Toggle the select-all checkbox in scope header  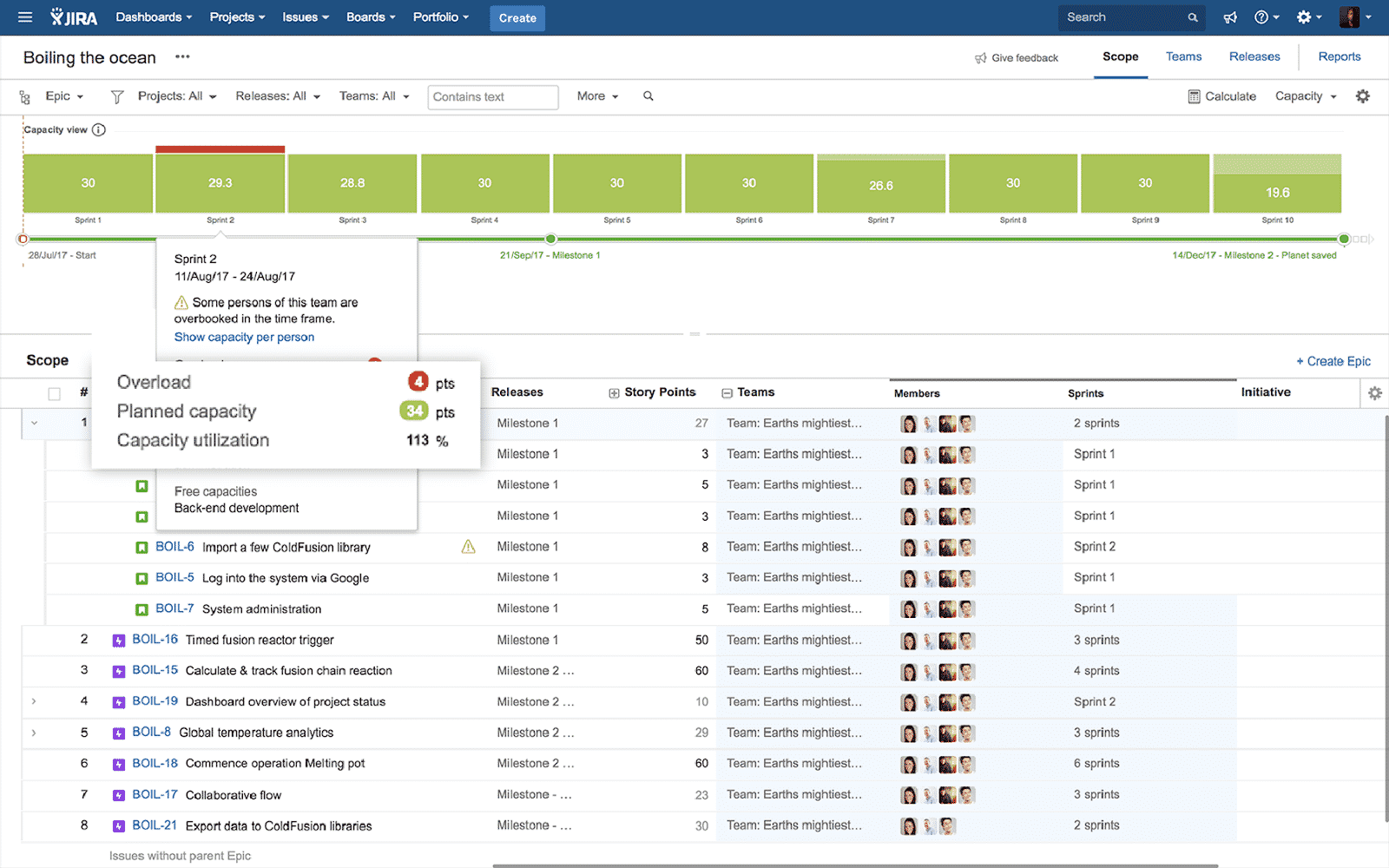(54, 393)
